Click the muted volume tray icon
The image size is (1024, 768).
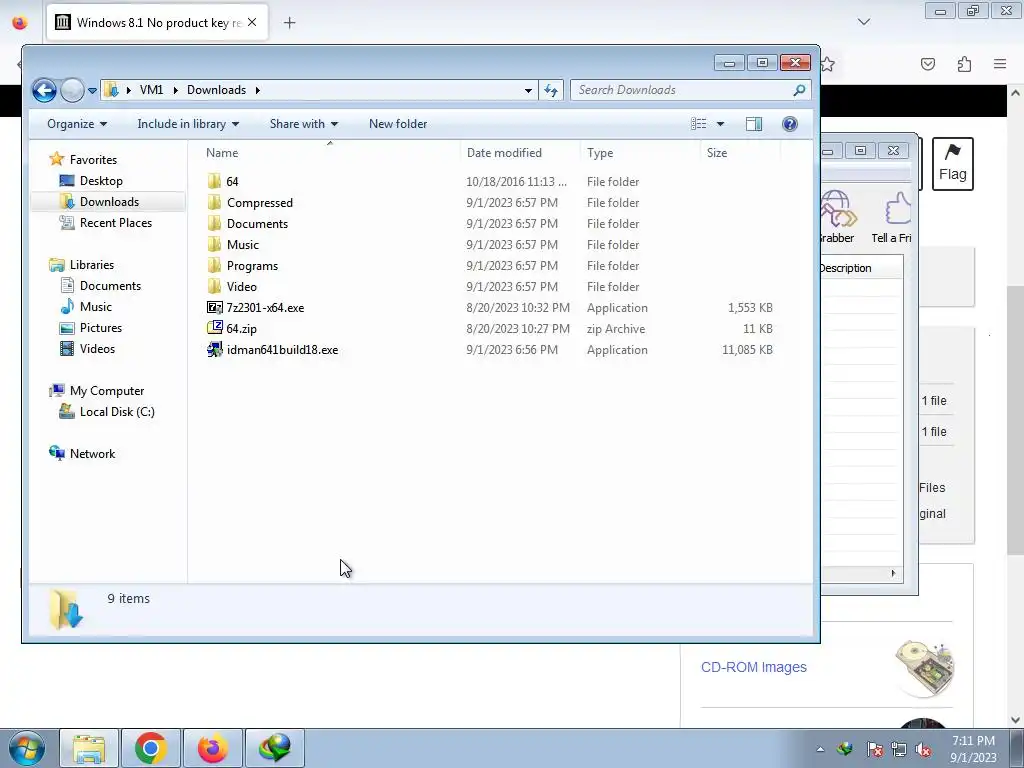(x=923, y=749)
